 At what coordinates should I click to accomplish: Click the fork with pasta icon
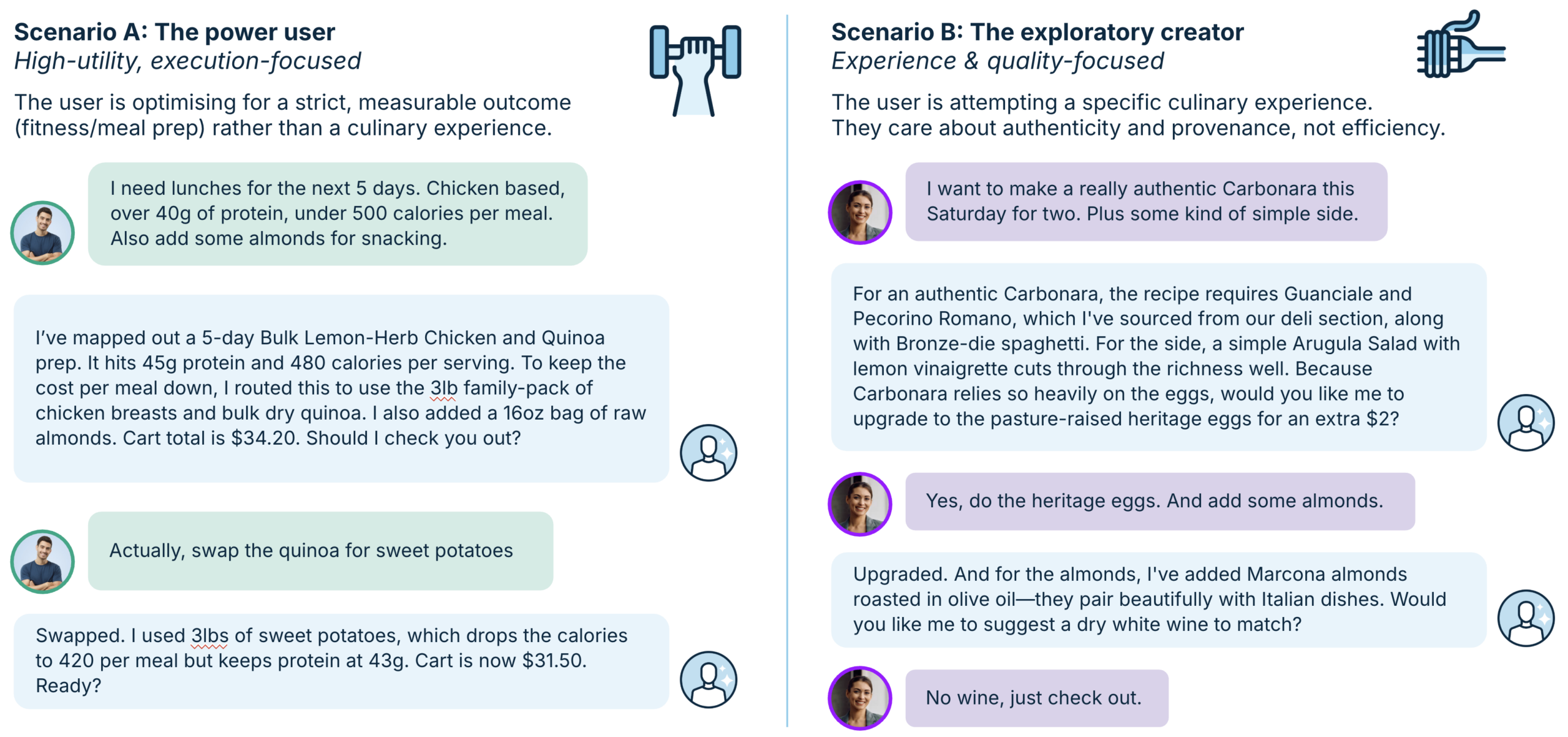pos(1460,47)
